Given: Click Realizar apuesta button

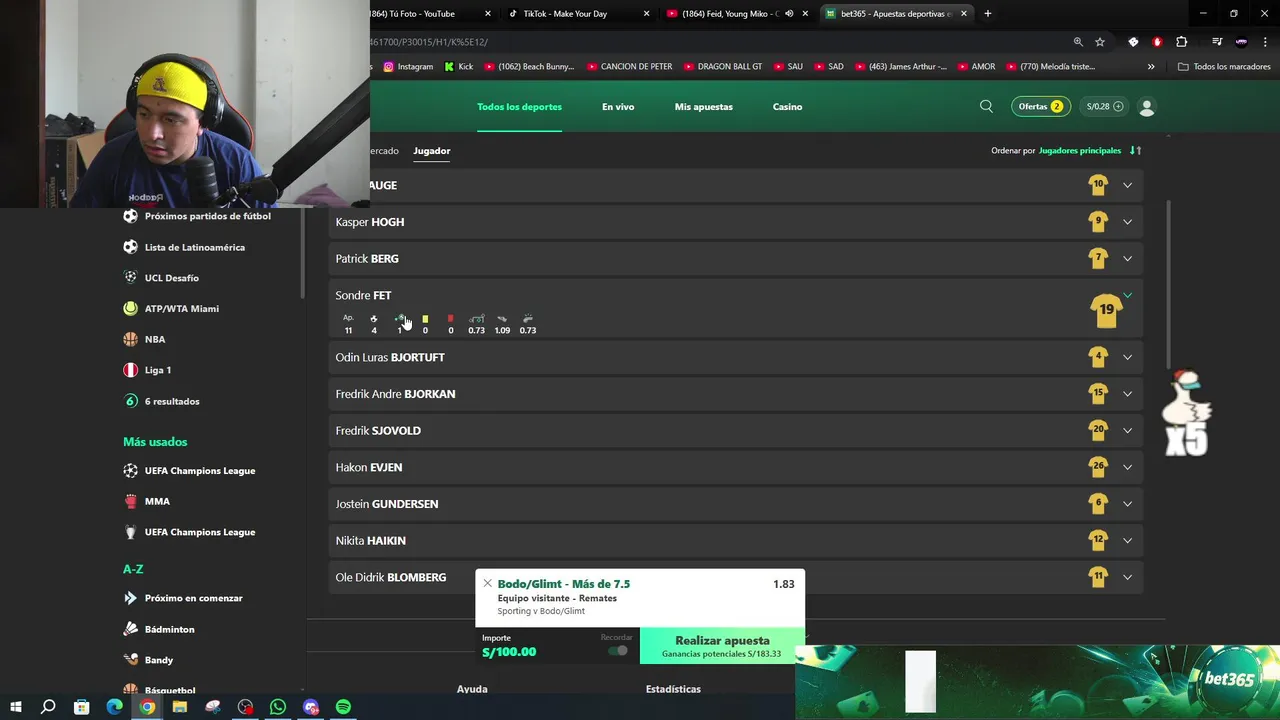Looking at the screenshot, I should (x=722, y=646).
